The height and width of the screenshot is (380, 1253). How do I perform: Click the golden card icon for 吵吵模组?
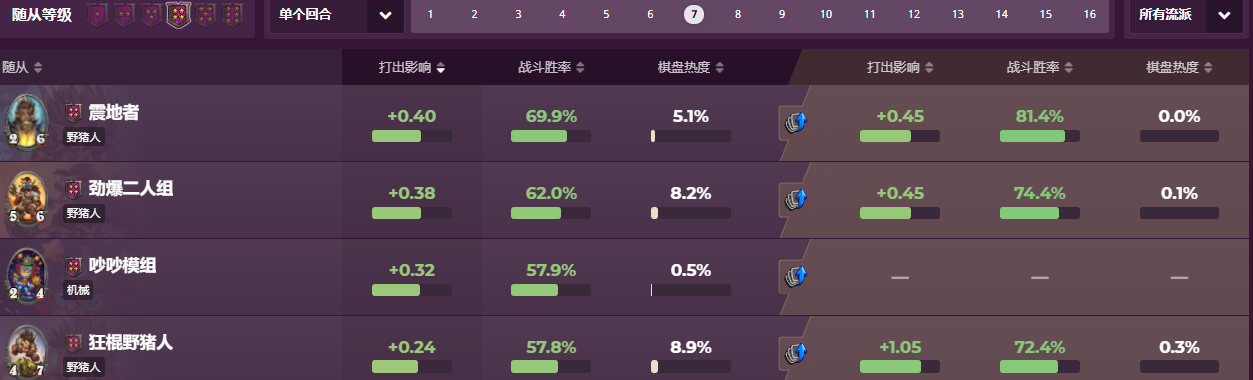pos(794,275)
